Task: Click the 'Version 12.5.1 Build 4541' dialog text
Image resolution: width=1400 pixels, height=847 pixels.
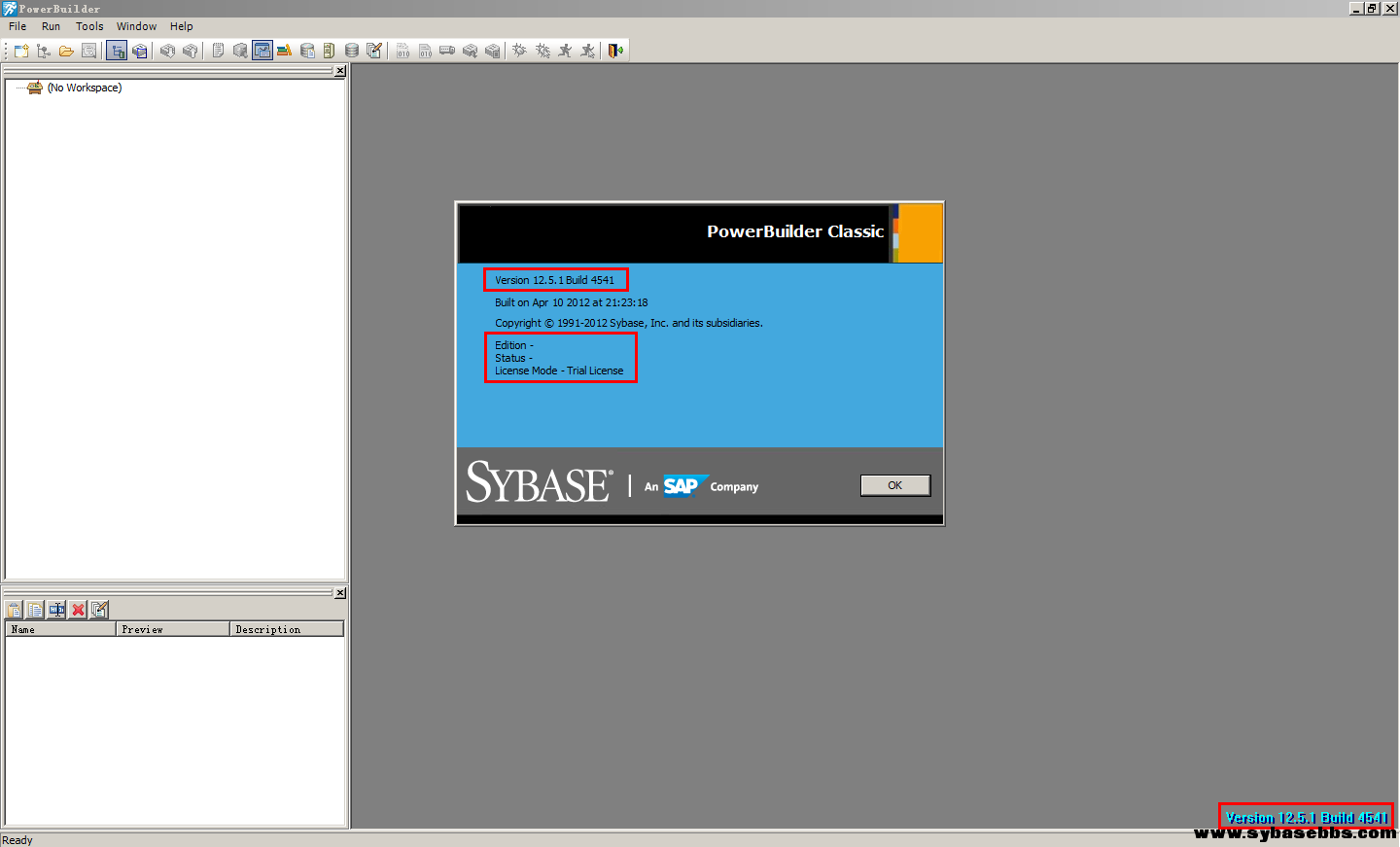Action: point(554,280)
